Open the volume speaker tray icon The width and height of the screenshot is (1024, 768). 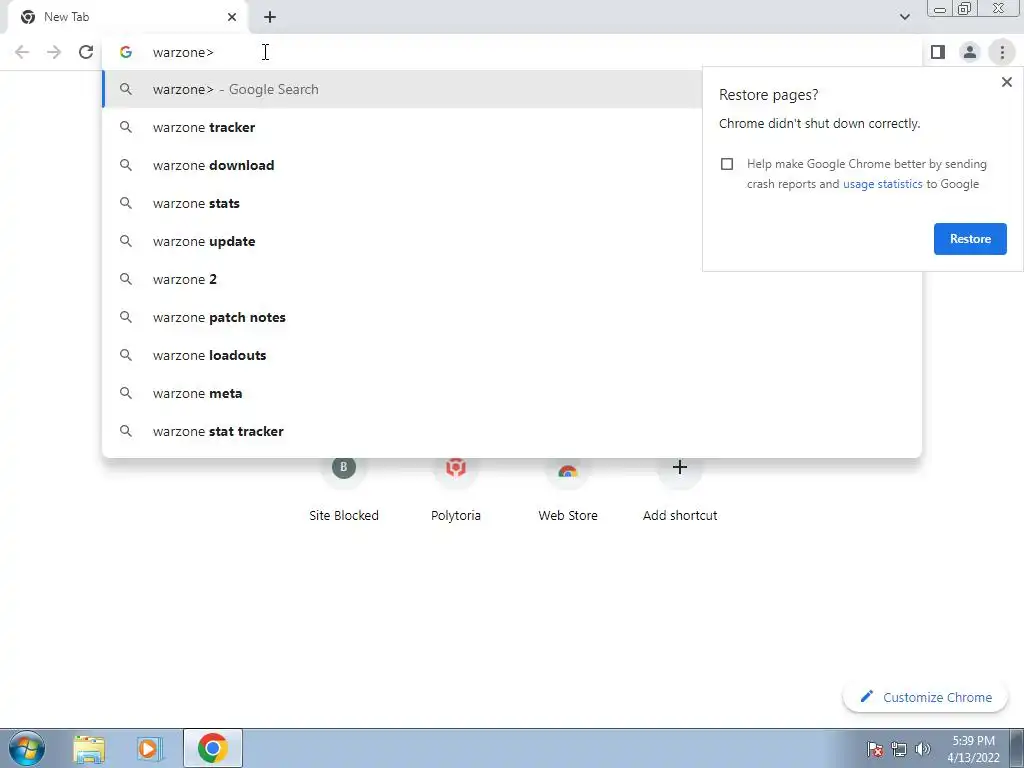(x=922, y=749)
